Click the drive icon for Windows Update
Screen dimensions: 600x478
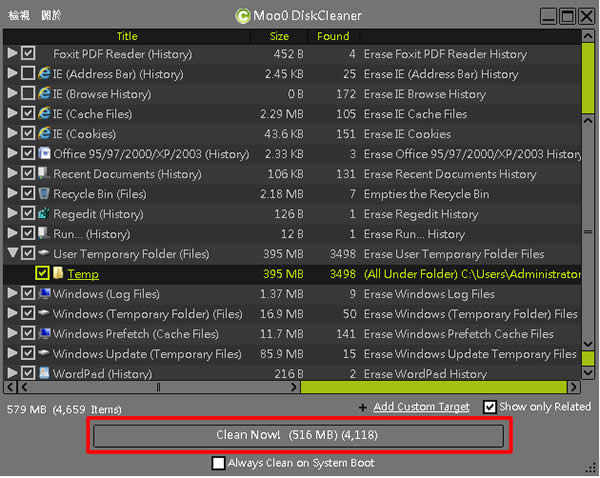click(44, 352)
